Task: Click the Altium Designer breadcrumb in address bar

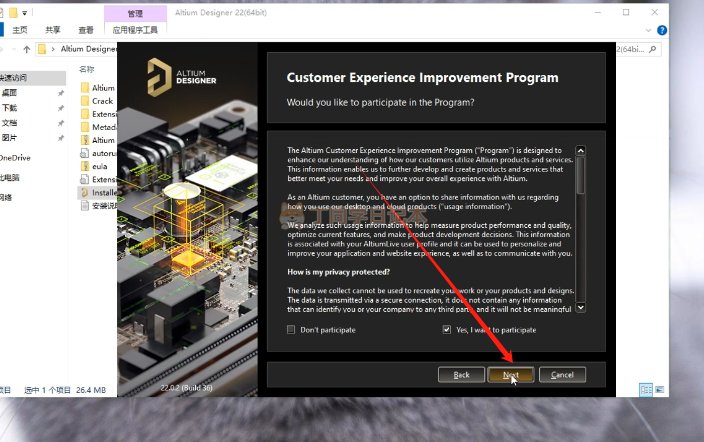Action: tap(88, 49)
